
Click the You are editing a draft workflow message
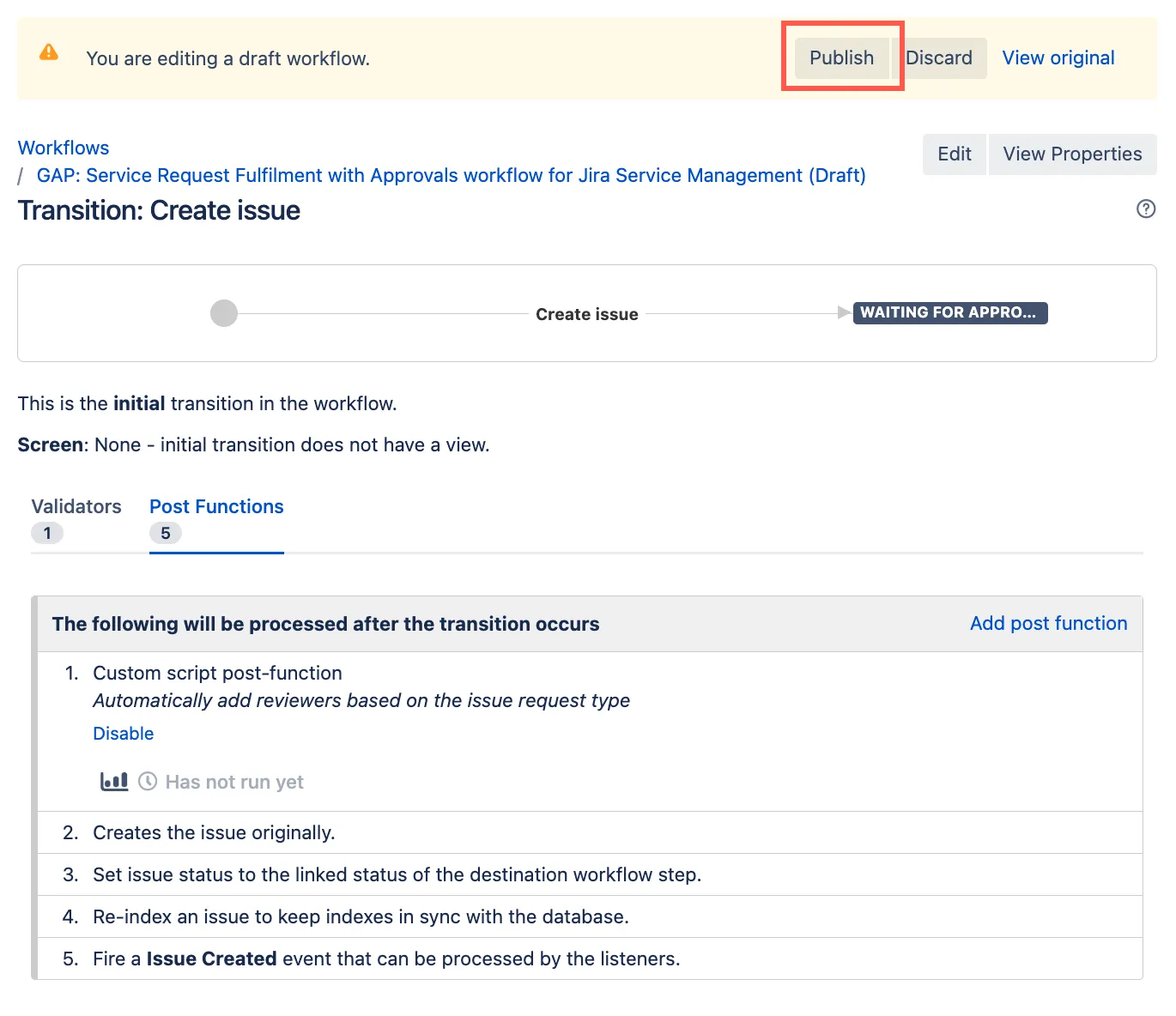(227, 58)
